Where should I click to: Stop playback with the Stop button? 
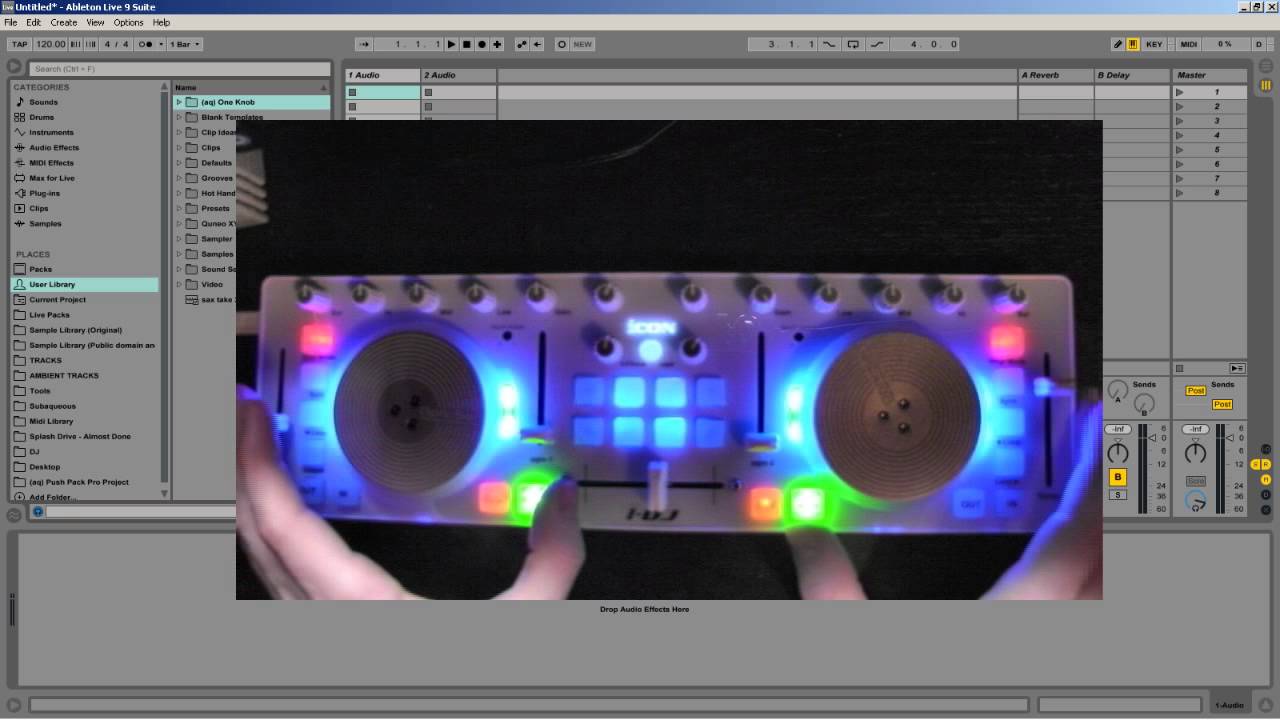(467, 44)
